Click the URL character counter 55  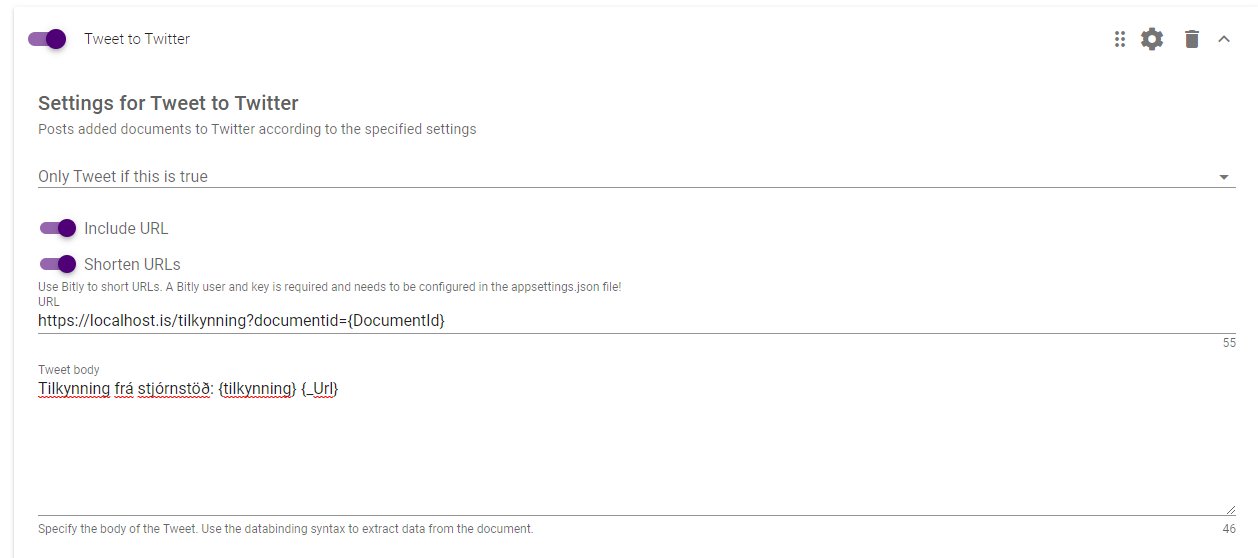1229,343
